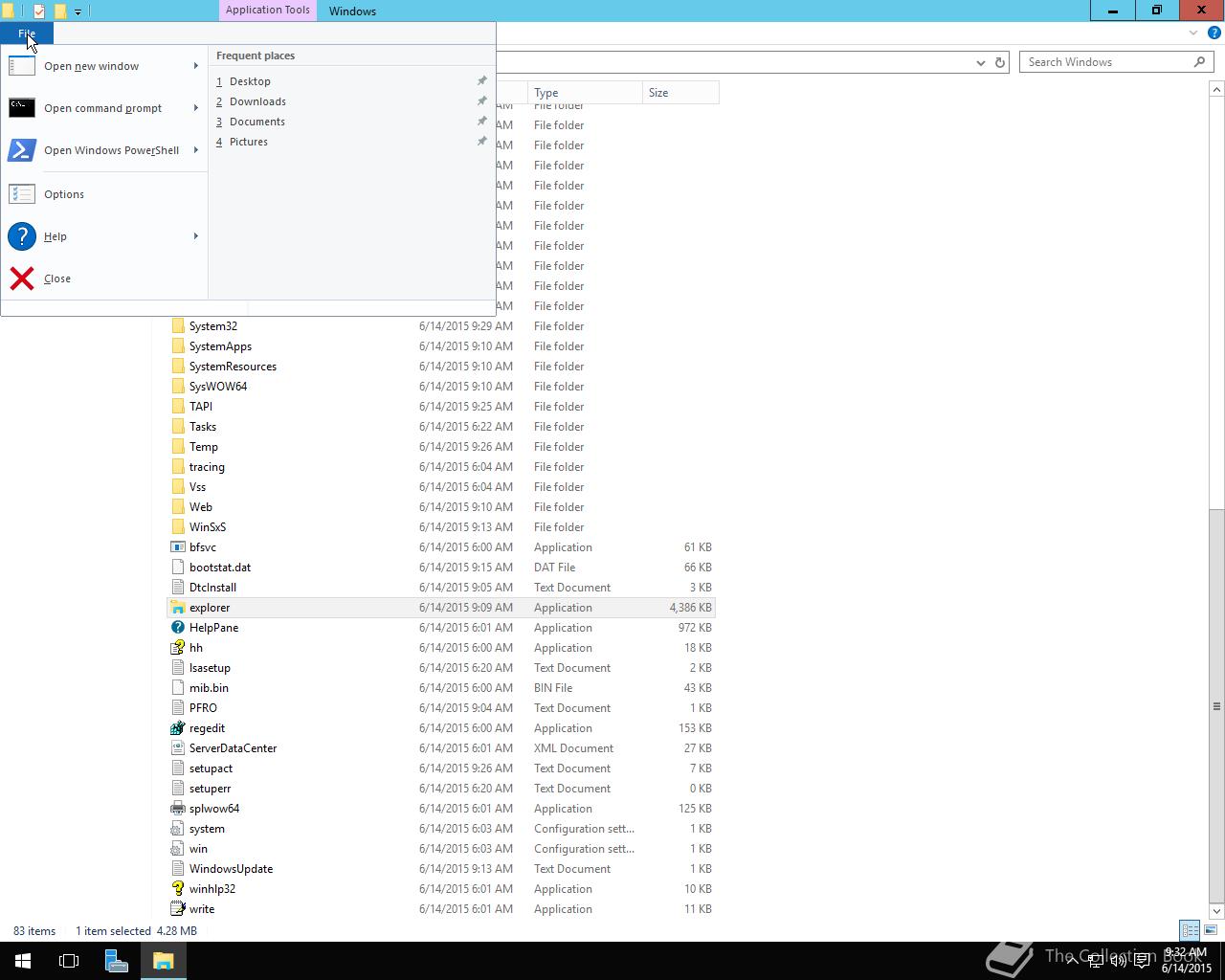Select the System32 folder icon
Screen dimensions: 1225x980
pos(178,326)
